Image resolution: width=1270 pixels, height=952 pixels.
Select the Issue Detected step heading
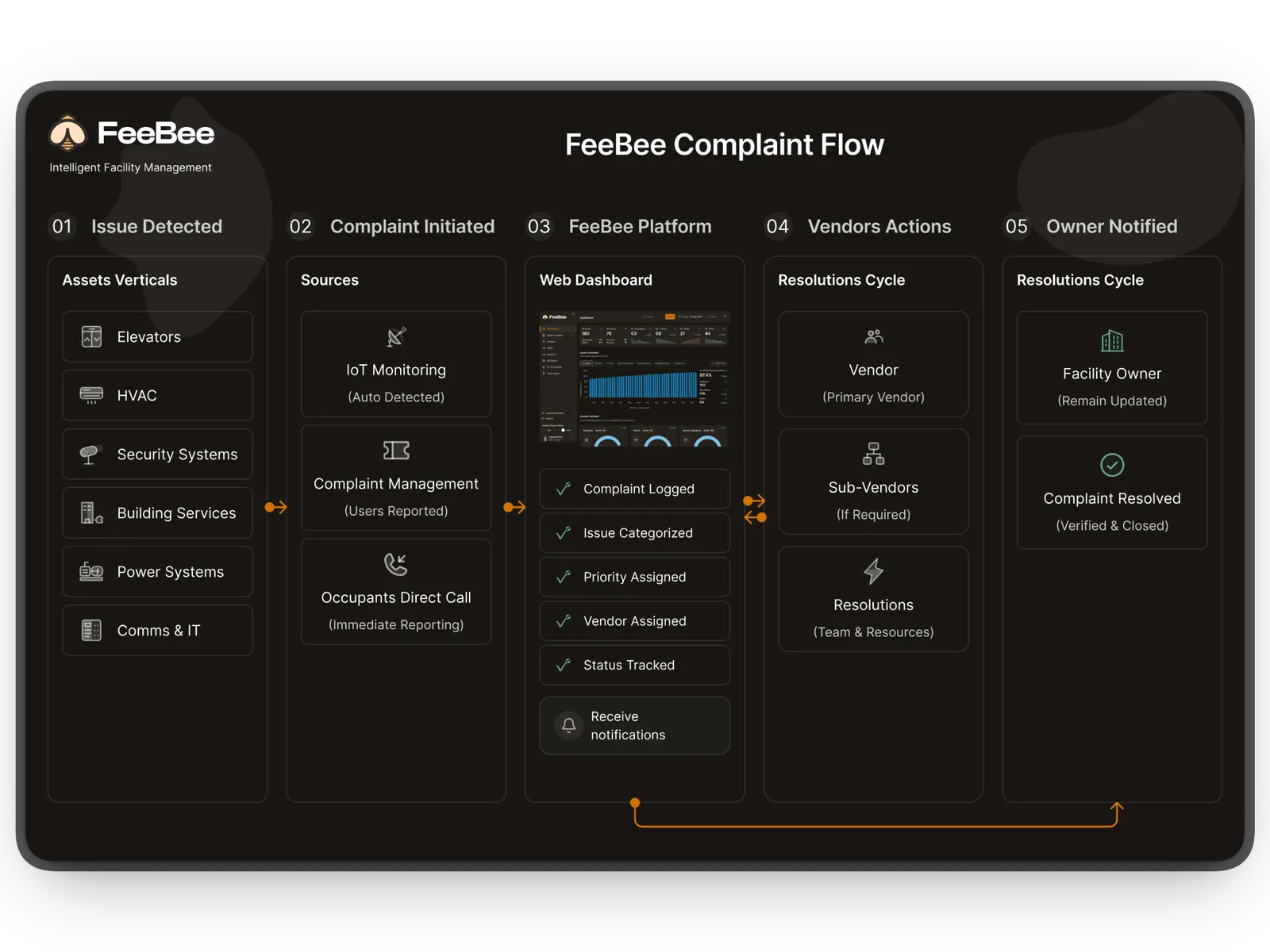click(156, 226)
